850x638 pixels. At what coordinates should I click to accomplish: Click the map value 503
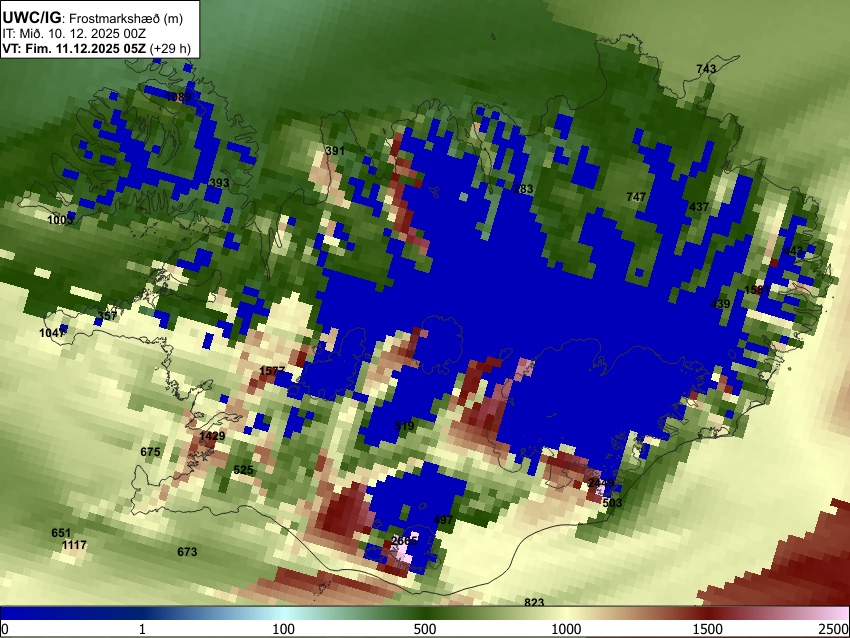(x=612, y=502)
